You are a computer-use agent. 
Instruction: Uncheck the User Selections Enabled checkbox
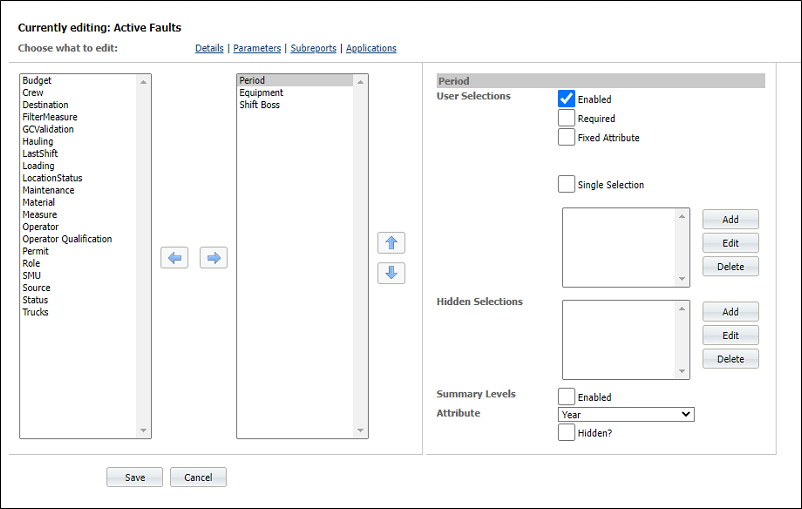tap(566, 99)
